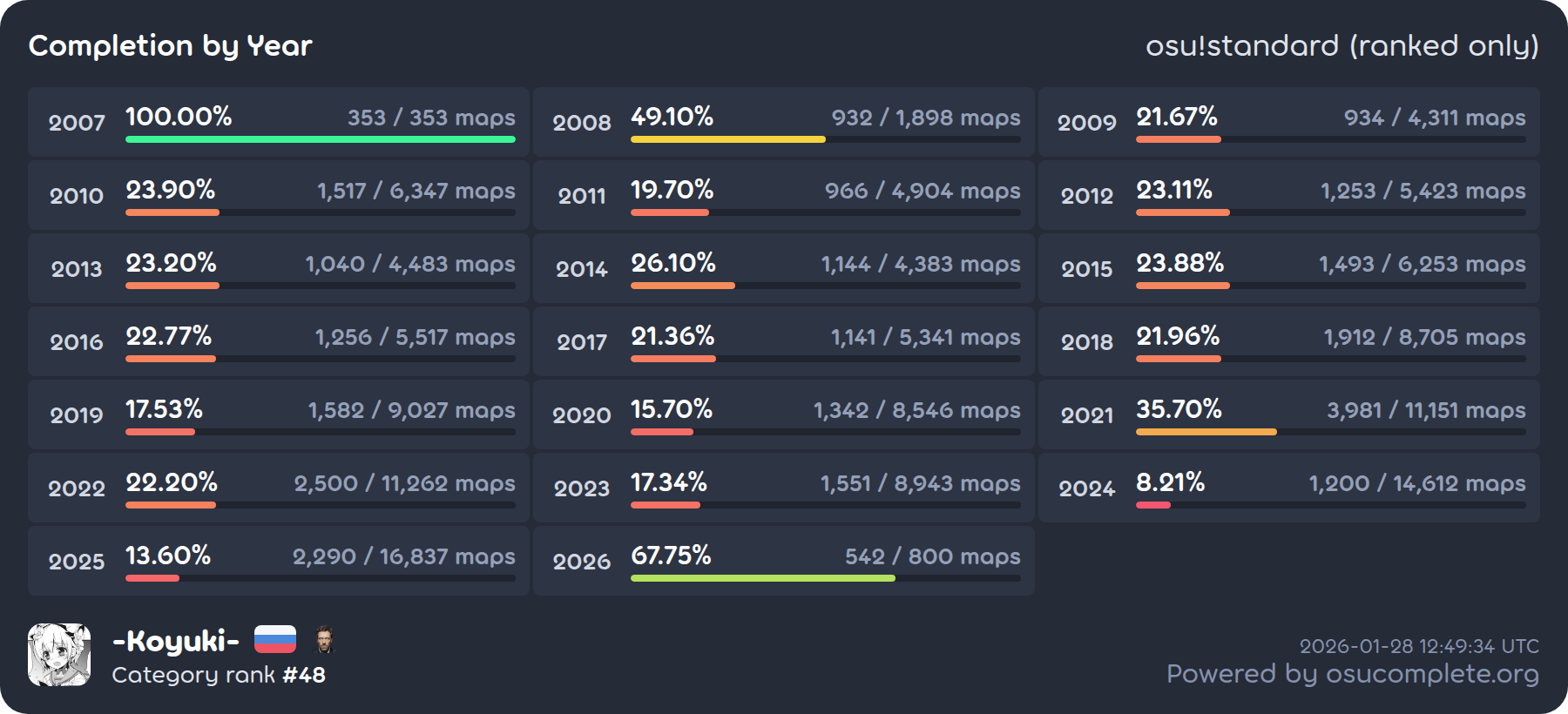Viewport: 1568px width, 714px height.
Task: Click the 2,290 / 16,837 maps count
Action: tap(403, 556)
